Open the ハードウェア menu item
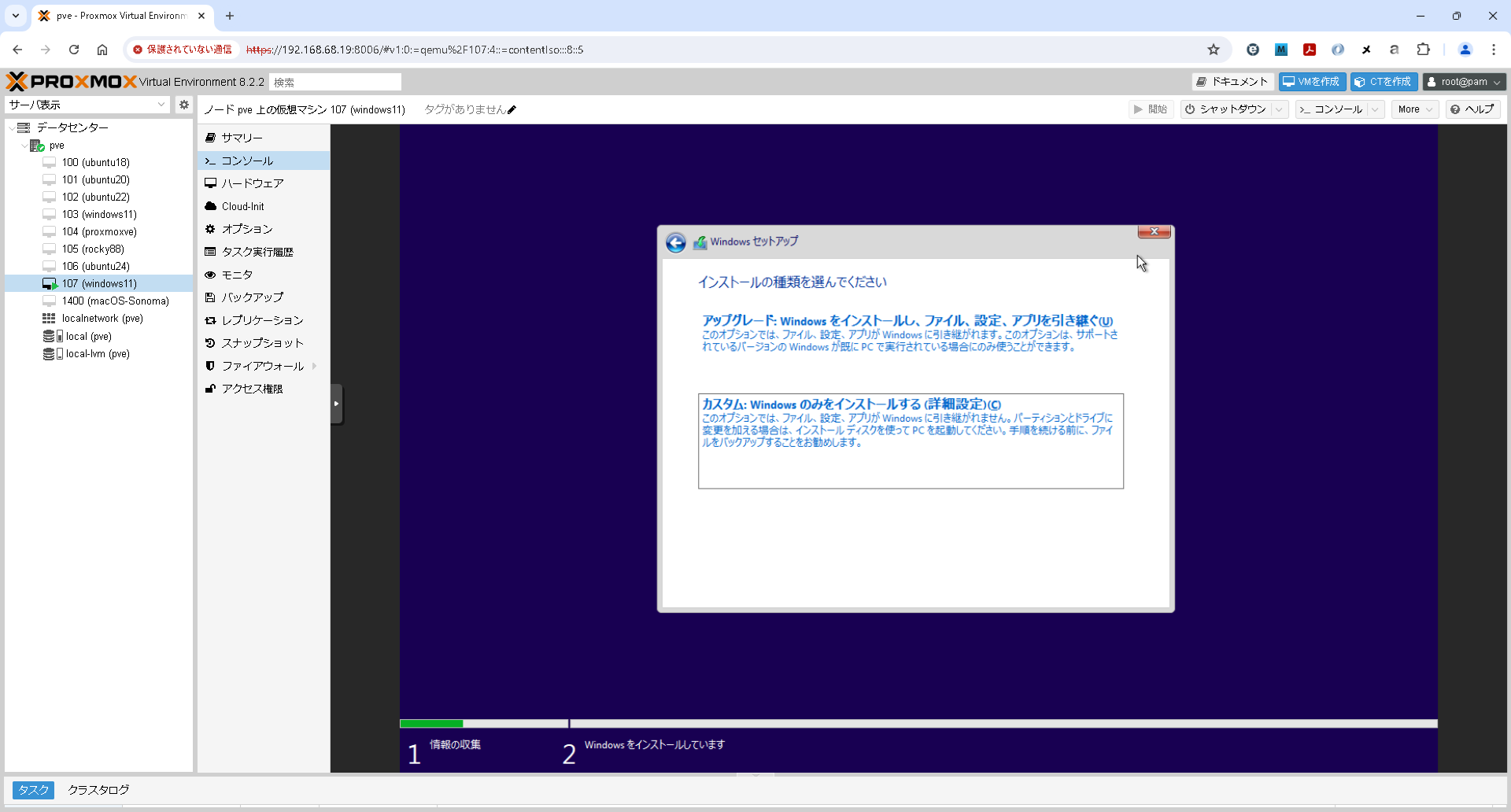The width and height of the screenshot is (1511, 812). click(x=264, y=183)
